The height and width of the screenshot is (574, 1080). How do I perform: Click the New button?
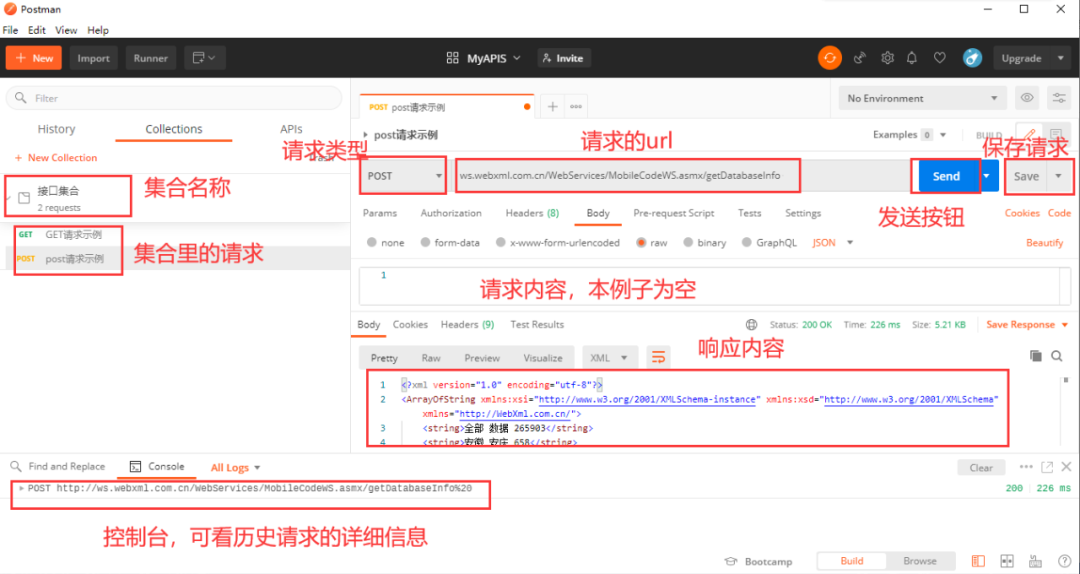coord(34,58)
